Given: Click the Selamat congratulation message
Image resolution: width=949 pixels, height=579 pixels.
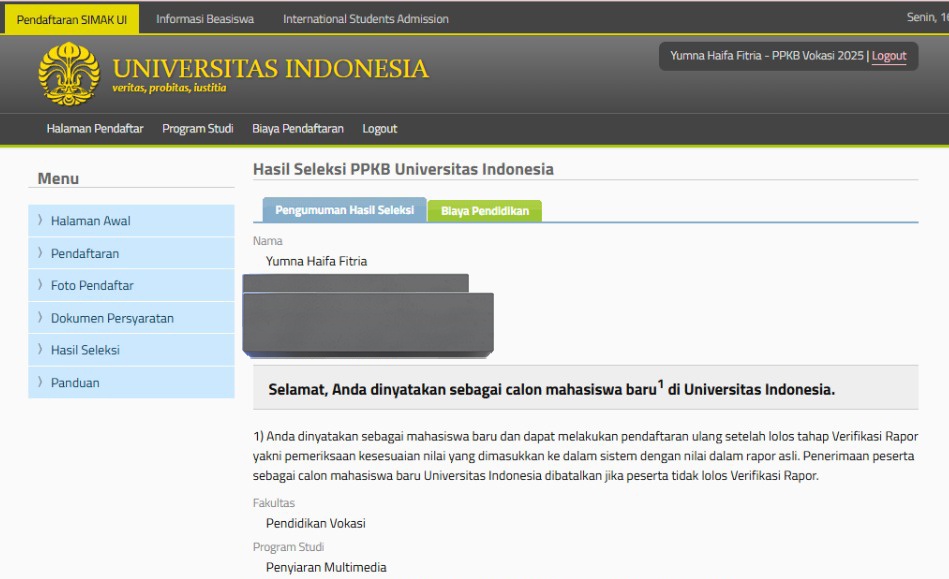Looking at the screenshot, I should [x=551, y=389].
